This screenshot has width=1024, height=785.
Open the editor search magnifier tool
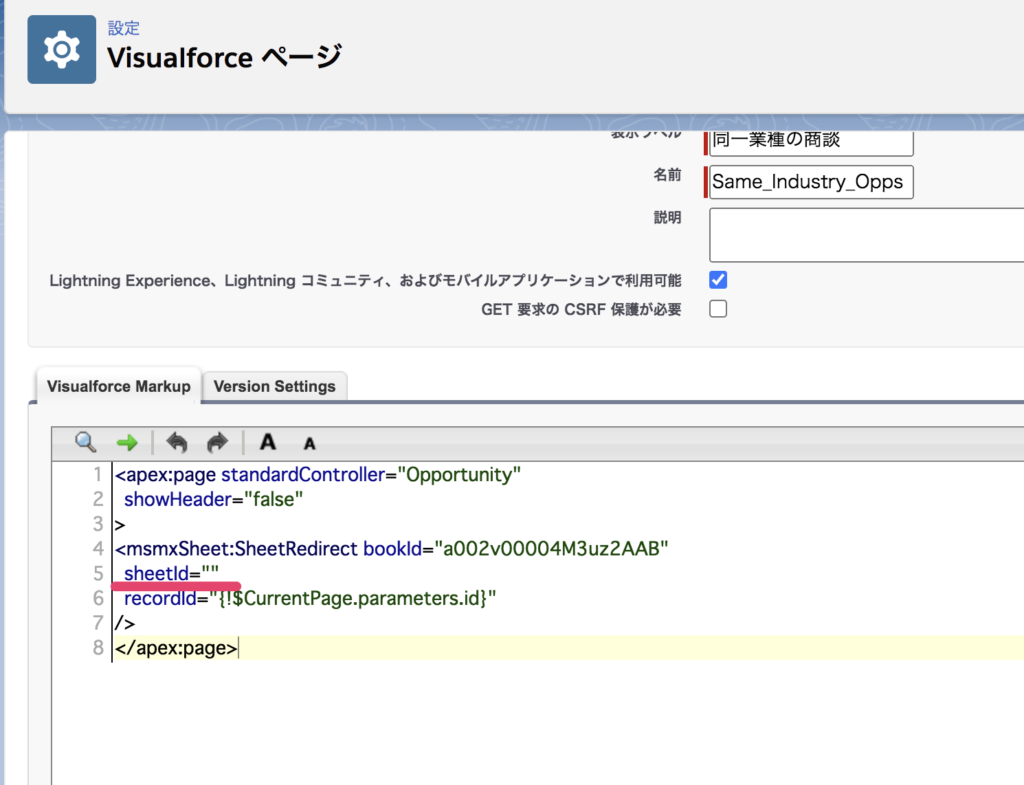pos(86,443)
